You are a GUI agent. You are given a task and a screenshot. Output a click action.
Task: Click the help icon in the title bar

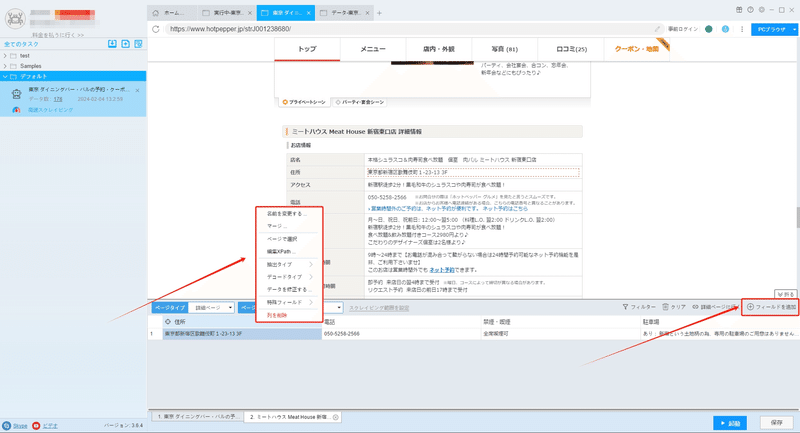click(x=750, y=10)
